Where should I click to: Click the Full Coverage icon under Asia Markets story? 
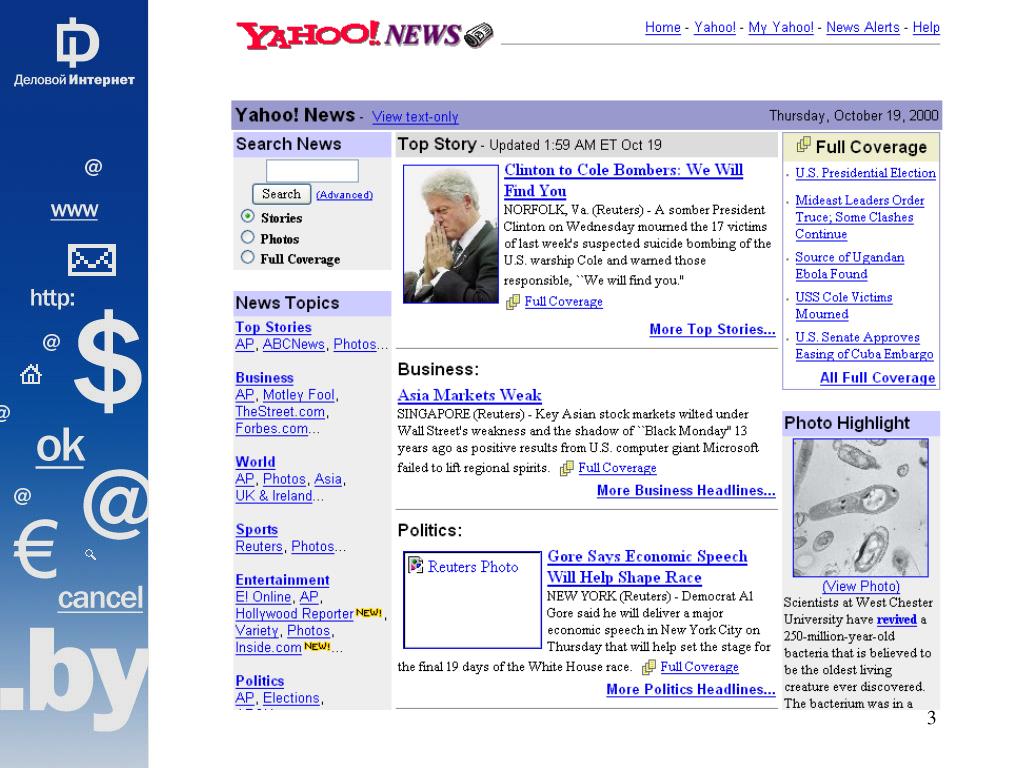[567, 468]
